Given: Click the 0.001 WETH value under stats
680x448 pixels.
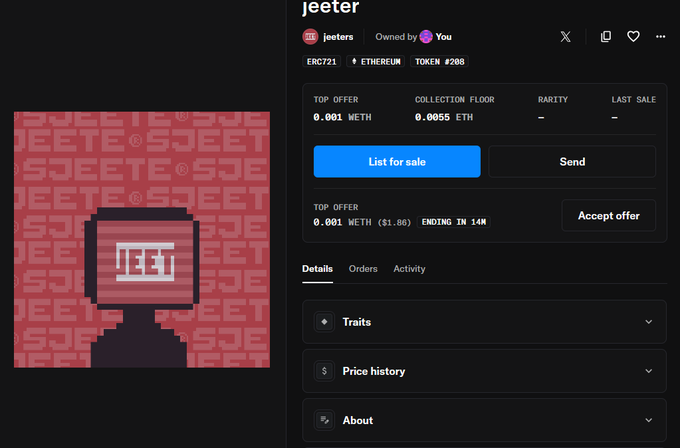Looking at the screenshot, I should [x=342, y=118].
